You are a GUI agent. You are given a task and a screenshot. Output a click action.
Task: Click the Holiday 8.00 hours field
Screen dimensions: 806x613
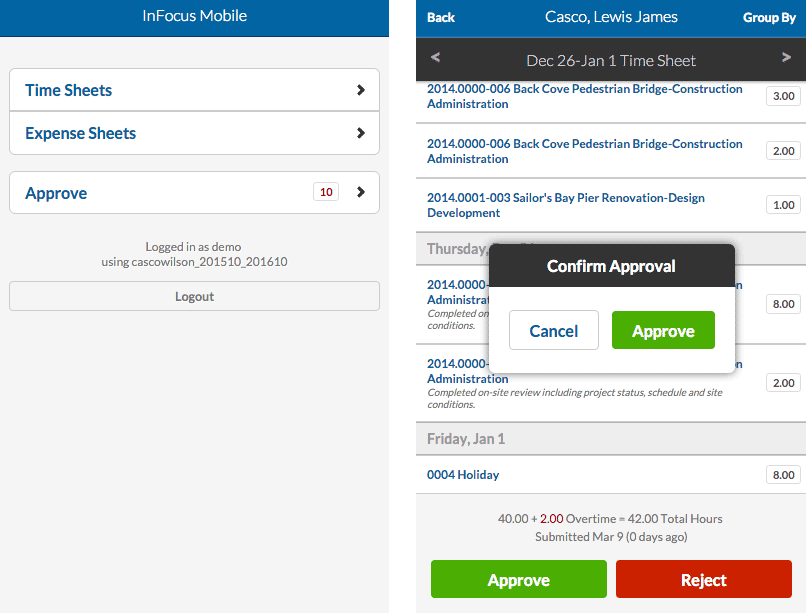point(783,475)
